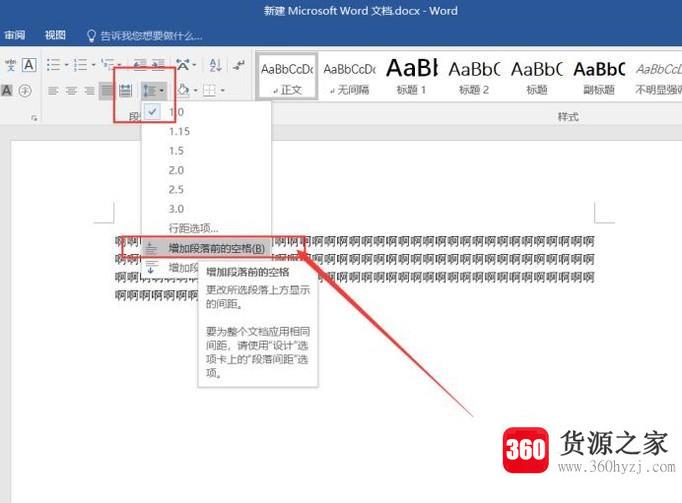Click the last line of document text
Screen dimensions: 682x503
(156, 295)
